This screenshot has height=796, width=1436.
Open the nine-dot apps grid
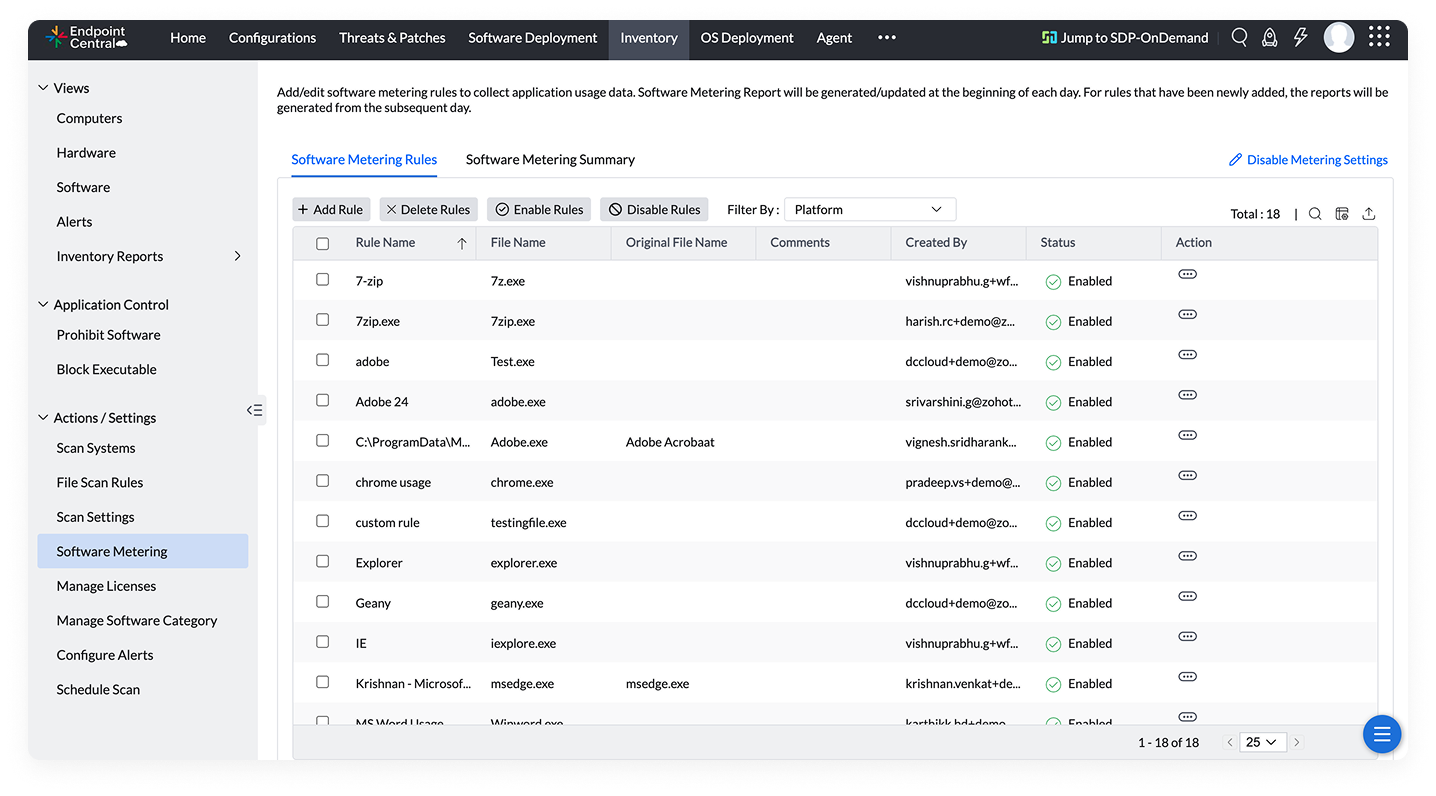[1379, 38]
